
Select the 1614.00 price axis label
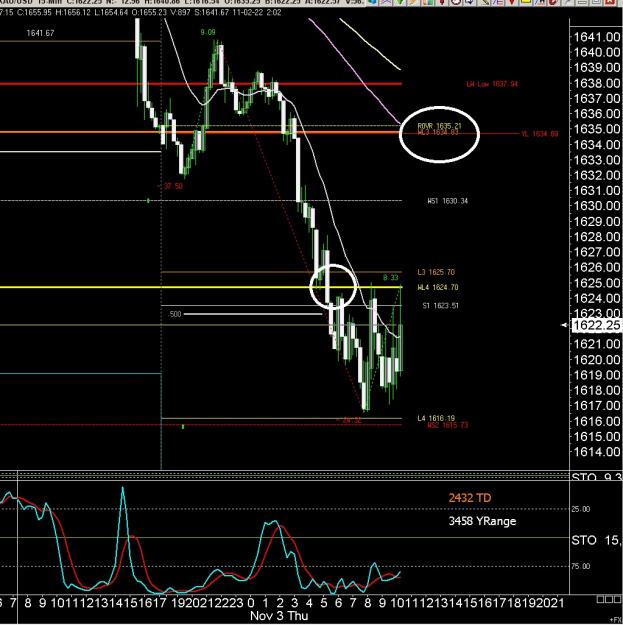(x=596, y=452)
